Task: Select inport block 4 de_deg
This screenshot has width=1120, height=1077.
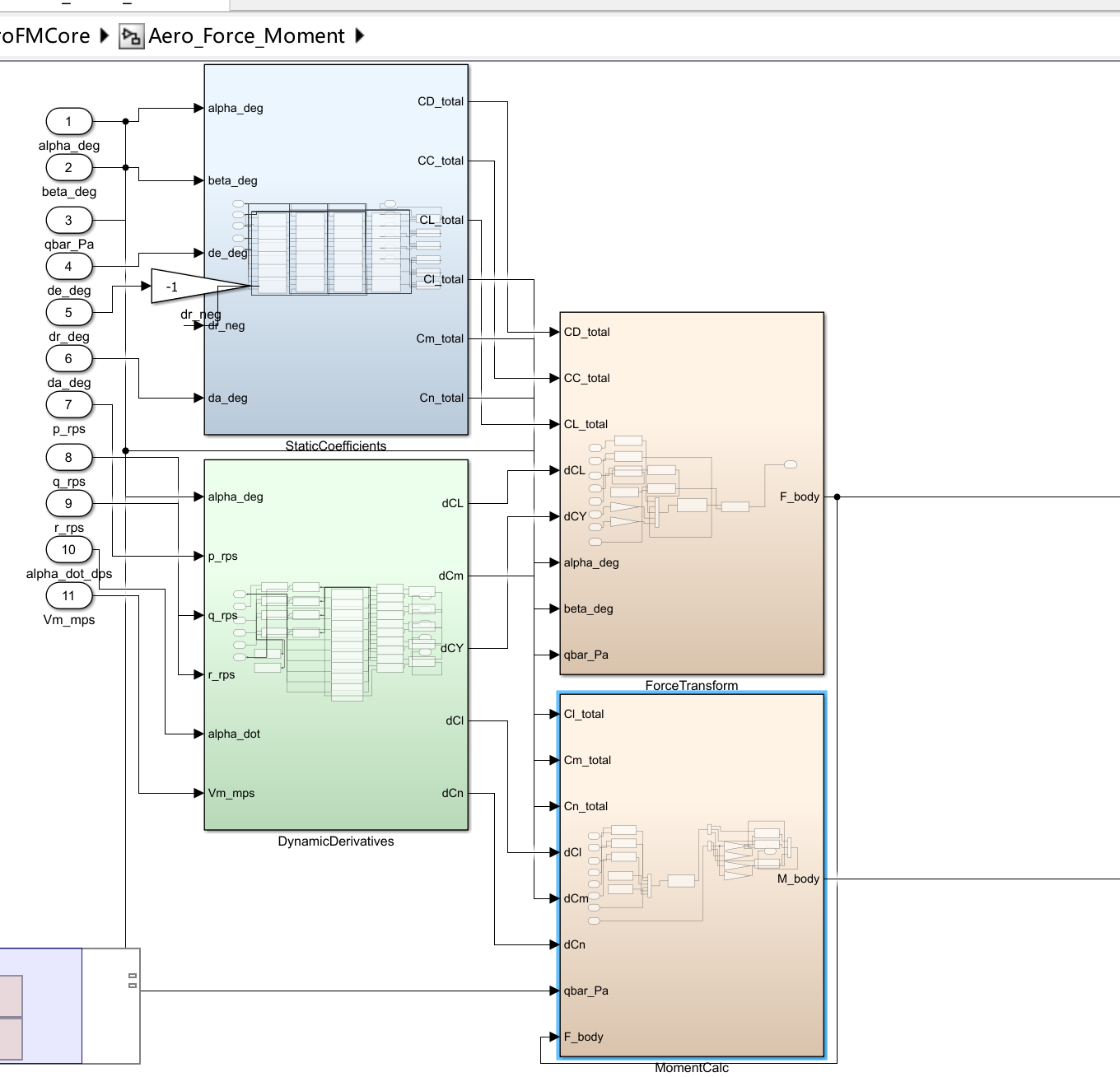Action: click(68, 267)
